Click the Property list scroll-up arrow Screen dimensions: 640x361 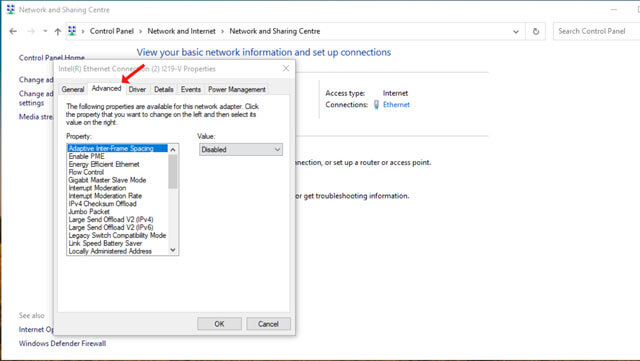click(x=173, y=149)
